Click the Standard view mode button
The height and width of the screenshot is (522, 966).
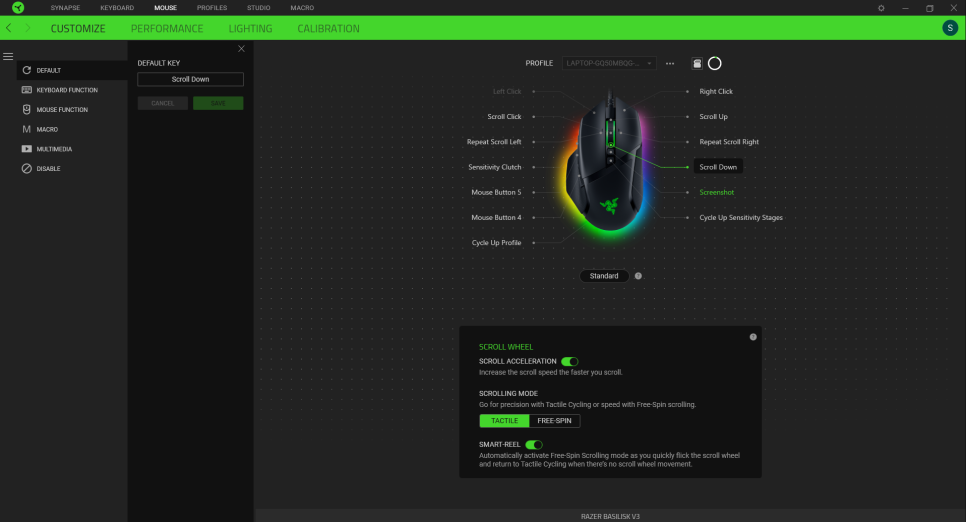pyautogui.click(x=604, y=276)
